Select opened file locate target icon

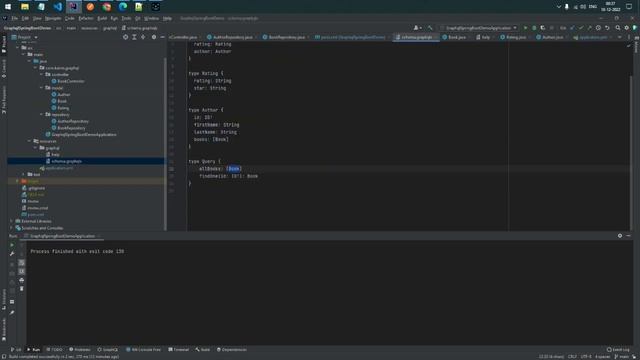pos(125,37)
